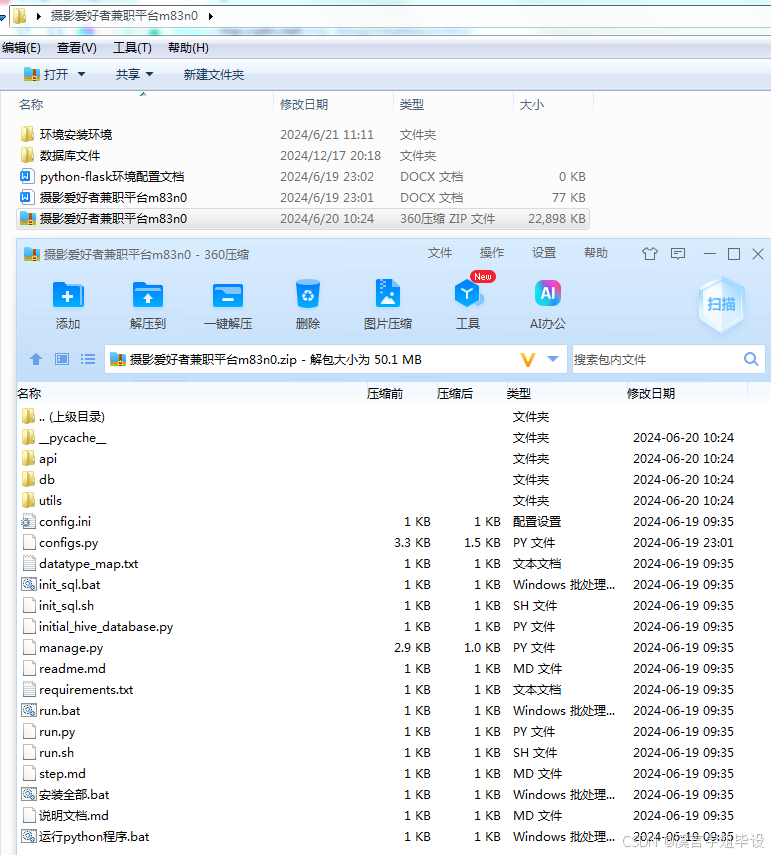Open the 帮助(H) menu in Explorer
The image size is (771, 855).
188,48
